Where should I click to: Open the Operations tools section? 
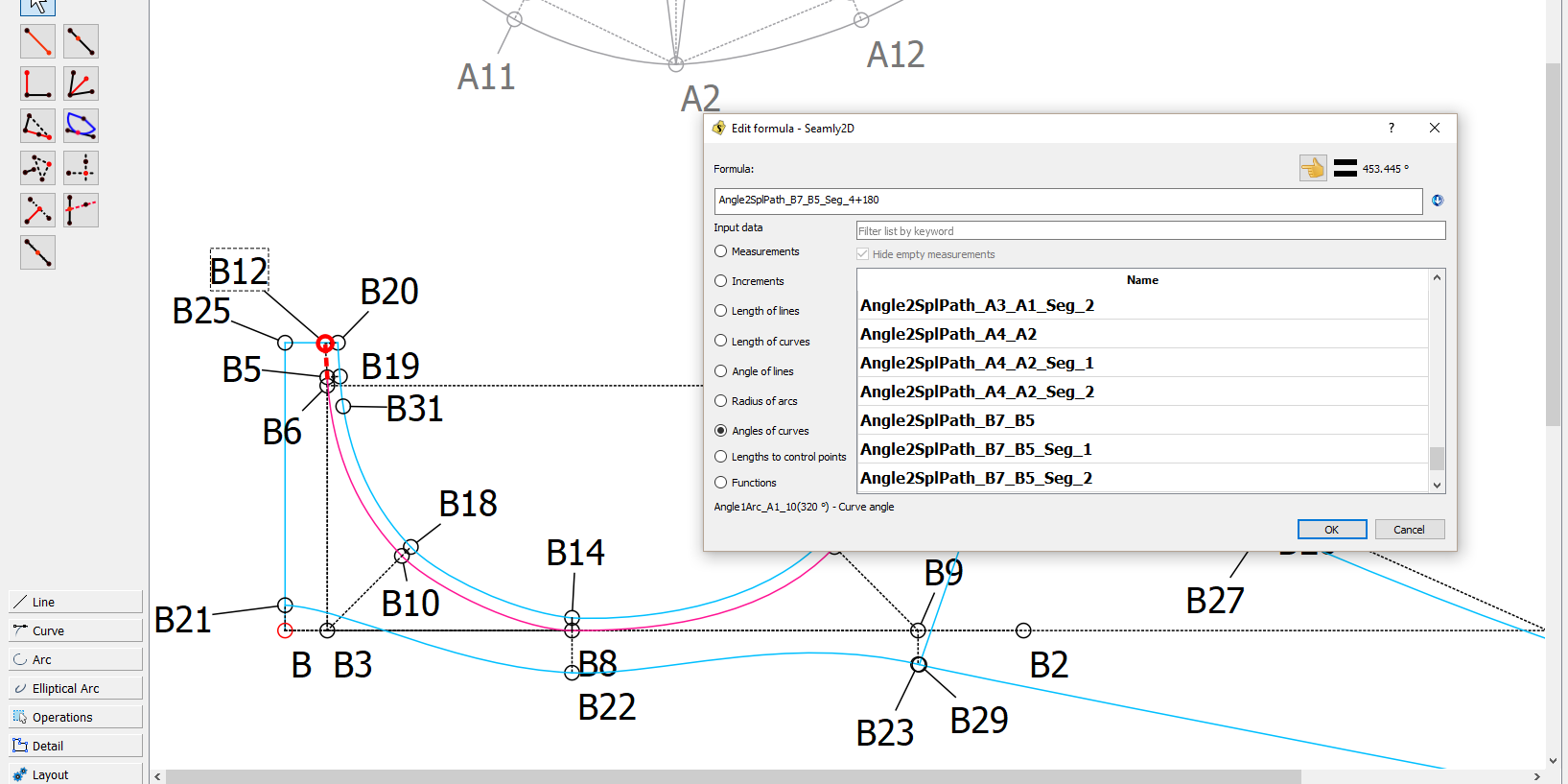(75, 717)
